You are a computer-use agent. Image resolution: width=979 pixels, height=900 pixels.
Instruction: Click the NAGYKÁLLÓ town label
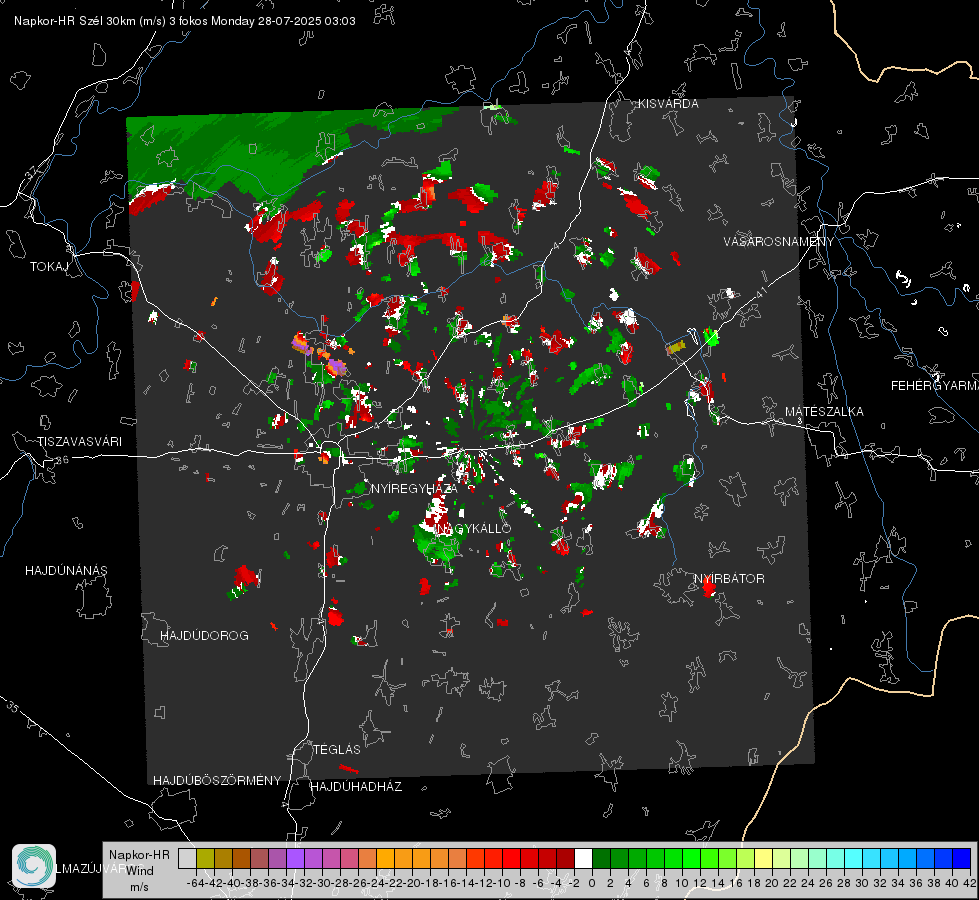pos(473,528)
